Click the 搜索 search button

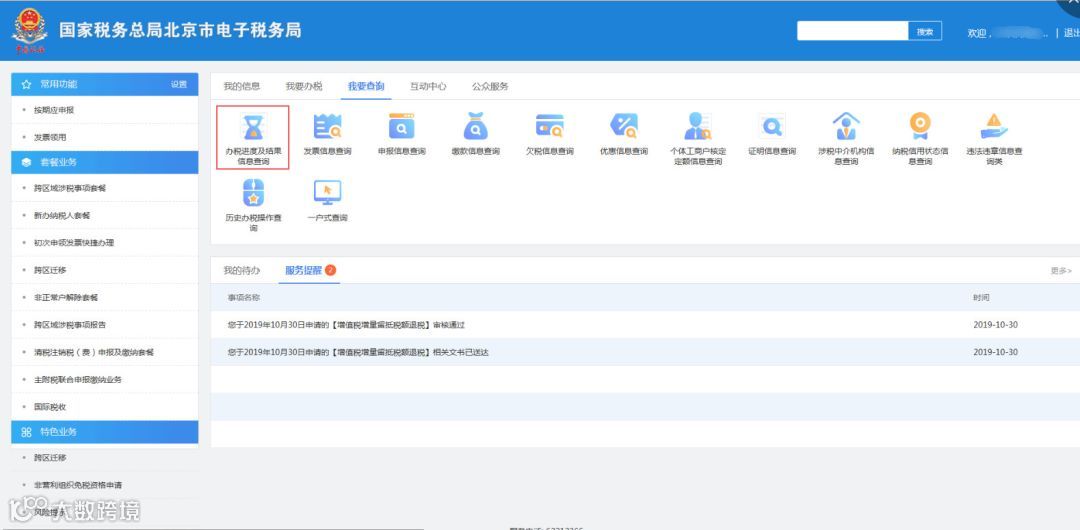click(x=925, y=32)
